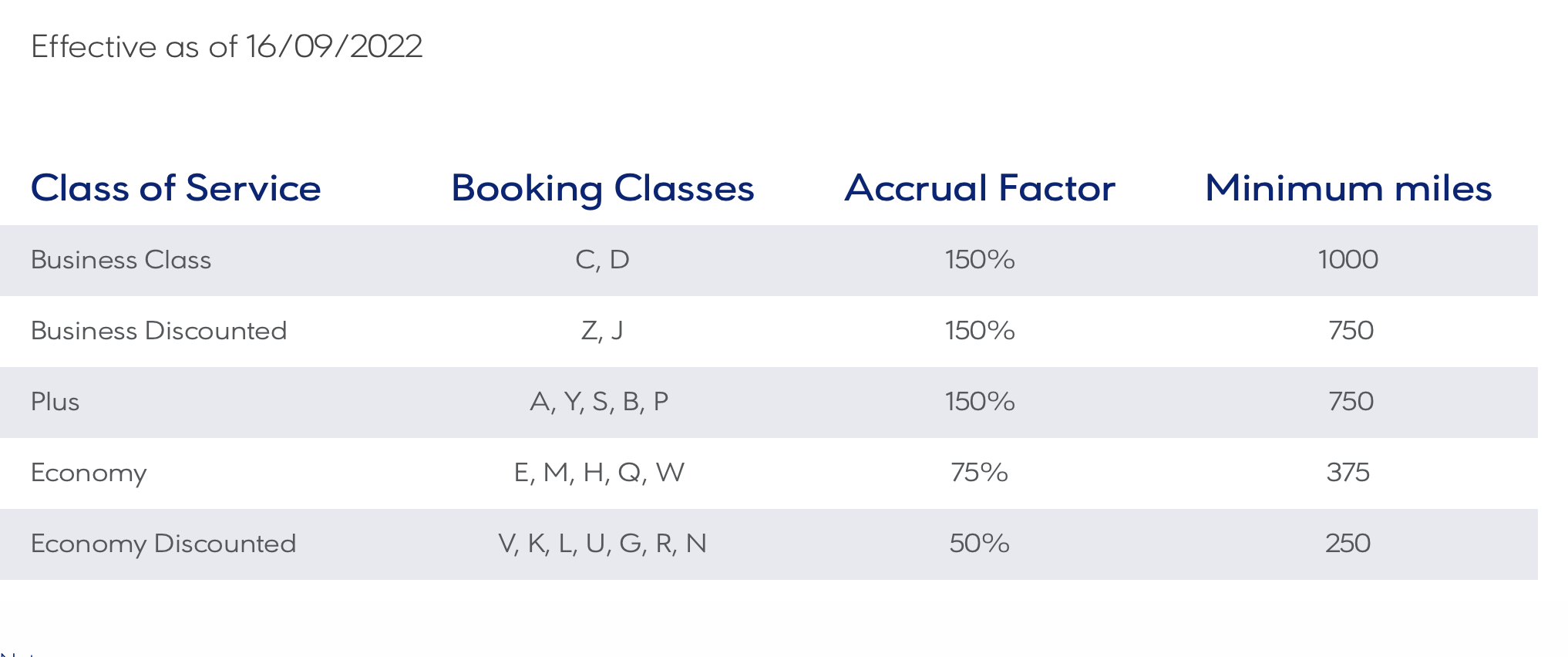Click the 'Economy Discounted' row label
Viewport: 1568px width, 657px height.
[163, 544]
